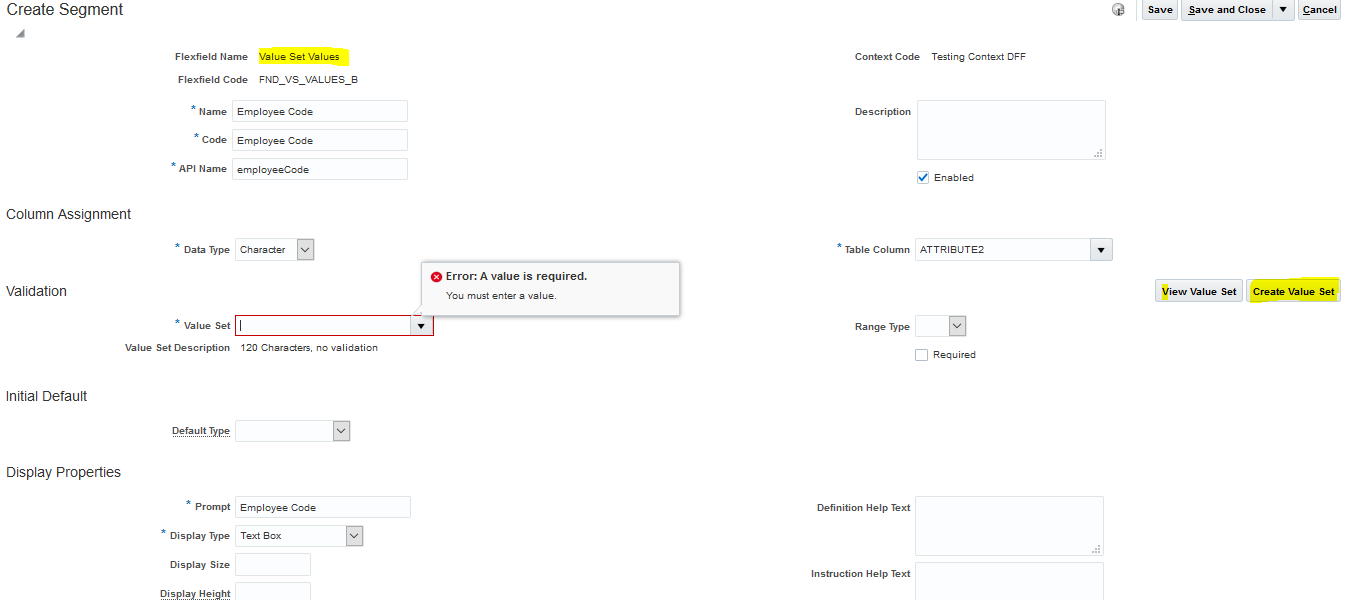The height and width of the screenshot is (600, 1347).
Task: Uncheck the Enabled checkbox
Action: pos(922,177)
